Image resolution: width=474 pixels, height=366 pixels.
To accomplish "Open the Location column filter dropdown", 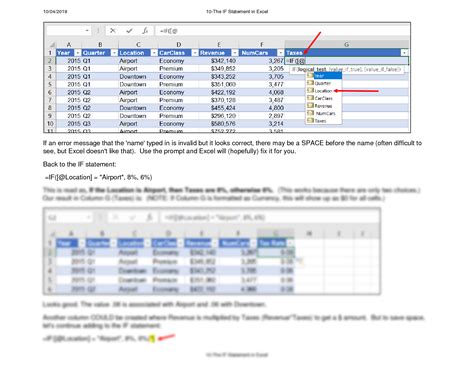I will (x=154, y=53).
